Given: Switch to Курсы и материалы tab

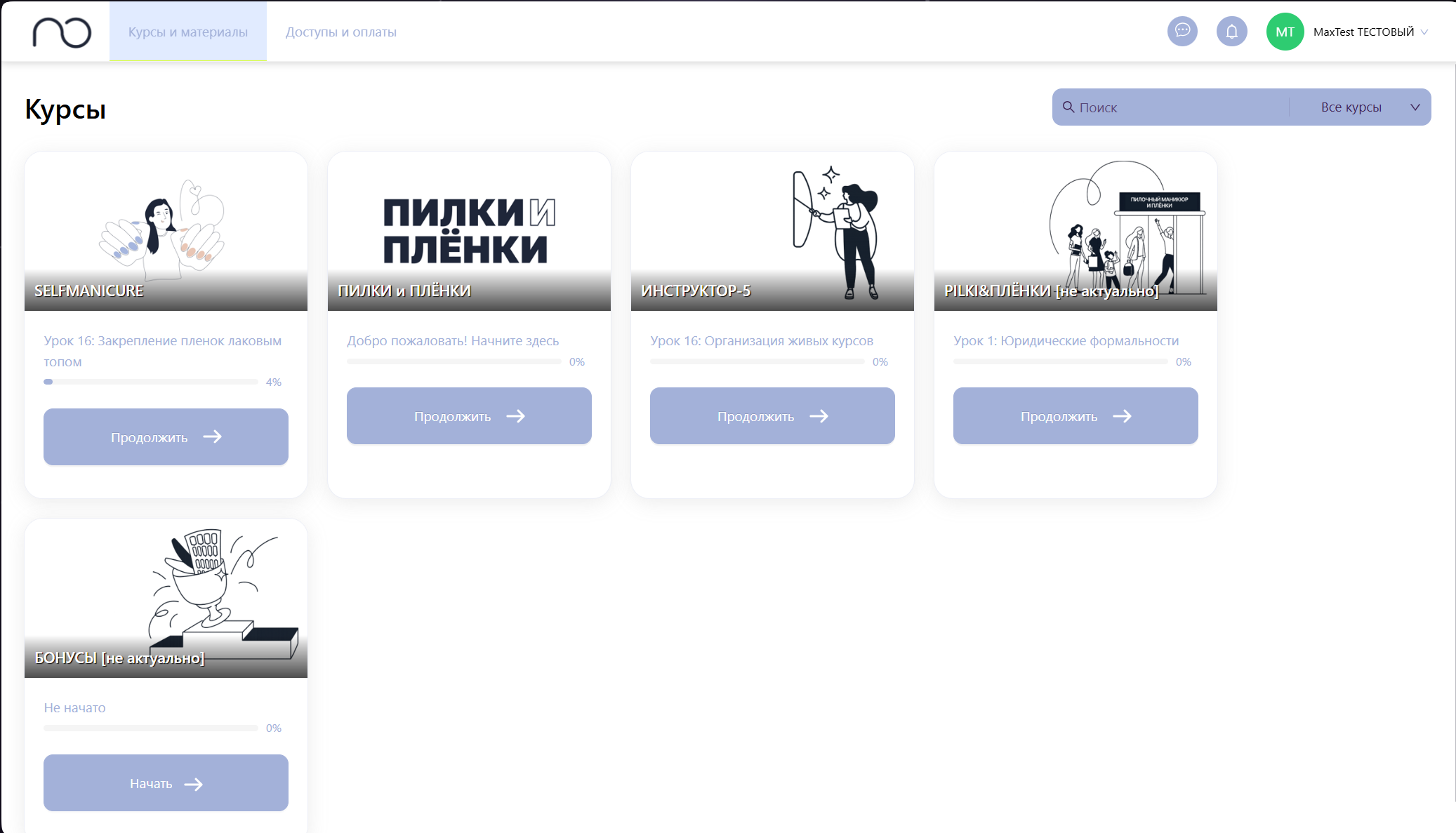Looking at the screenshot, I should click(187, 32).
